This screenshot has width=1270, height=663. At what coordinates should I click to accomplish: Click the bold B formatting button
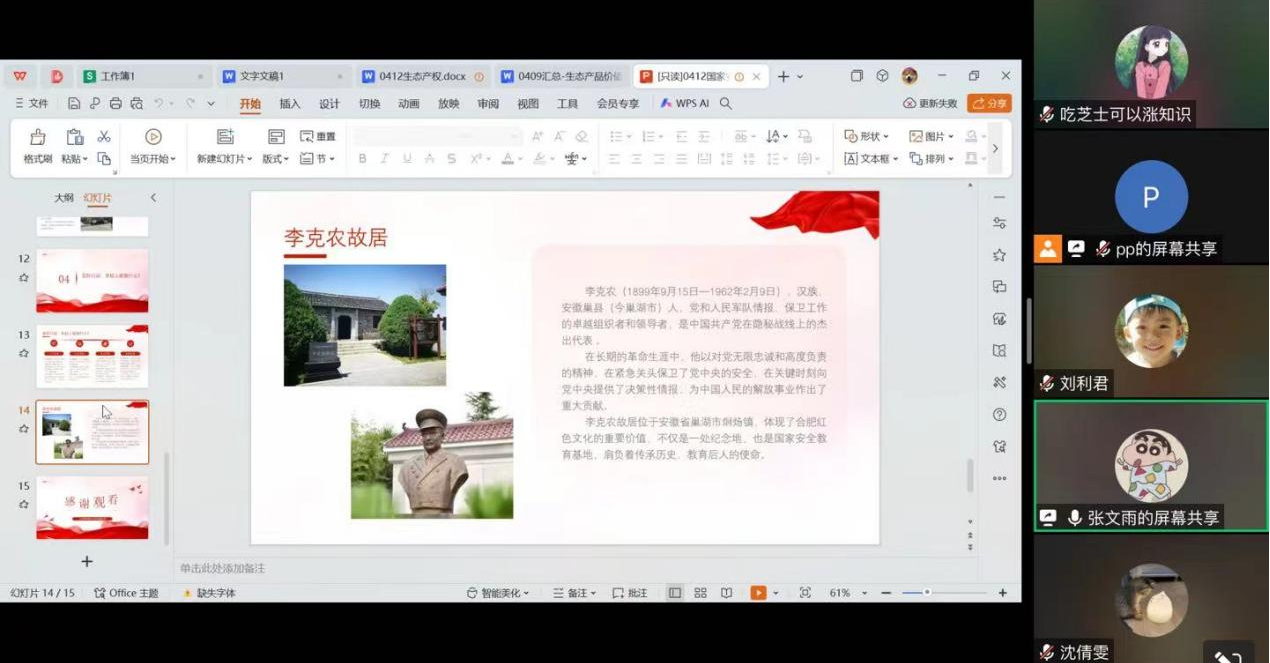point(362,159)
